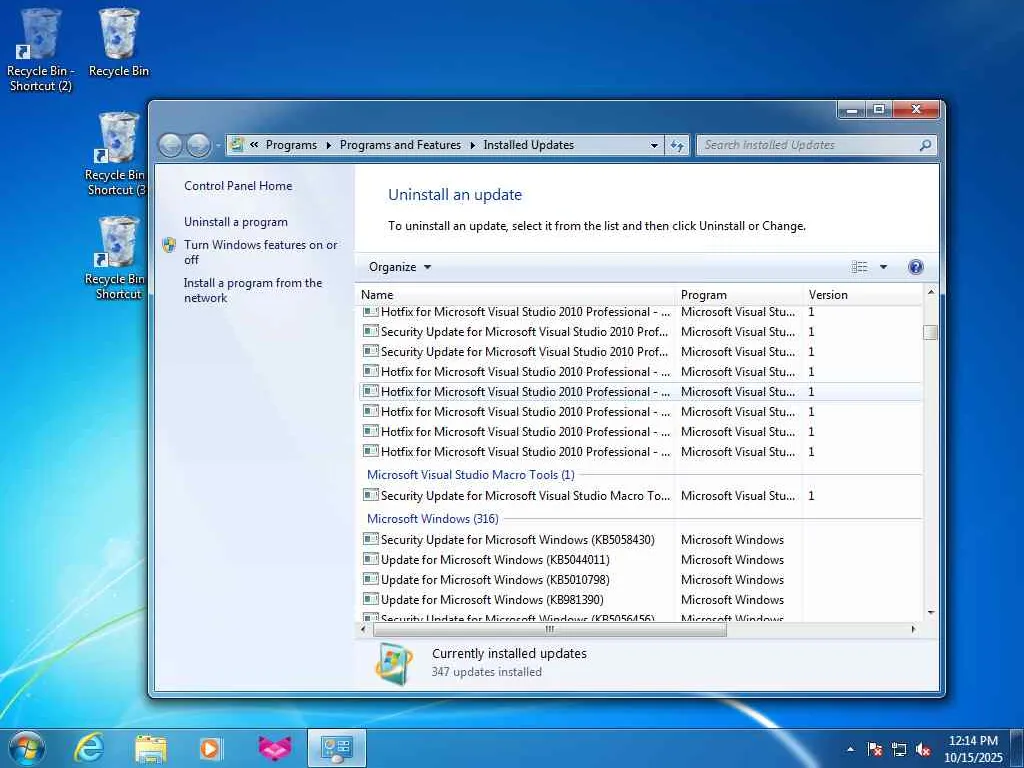Open view options dropdown arrow
The height and width of the screenshot is (768, 1024).
coord(884,266)
